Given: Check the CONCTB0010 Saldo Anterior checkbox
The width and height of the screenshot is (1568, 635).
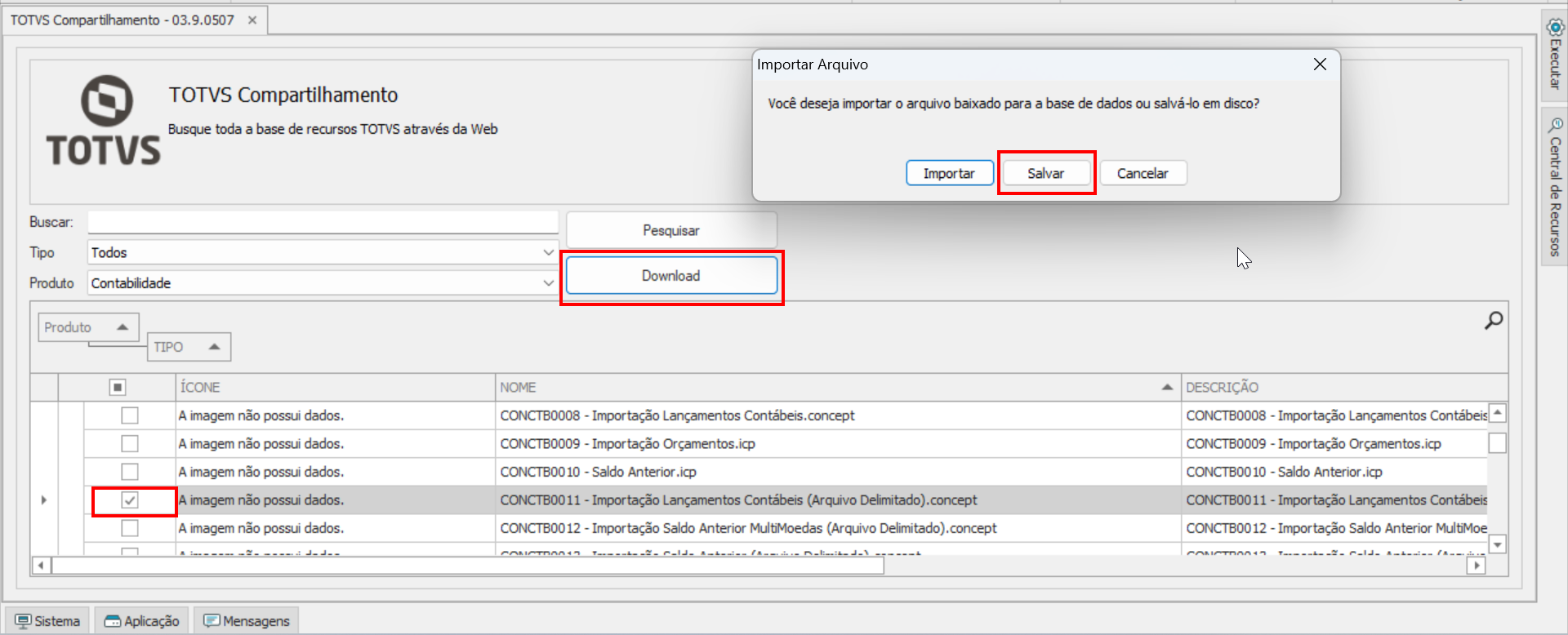Looking at the screenshot, I should 130,472.
